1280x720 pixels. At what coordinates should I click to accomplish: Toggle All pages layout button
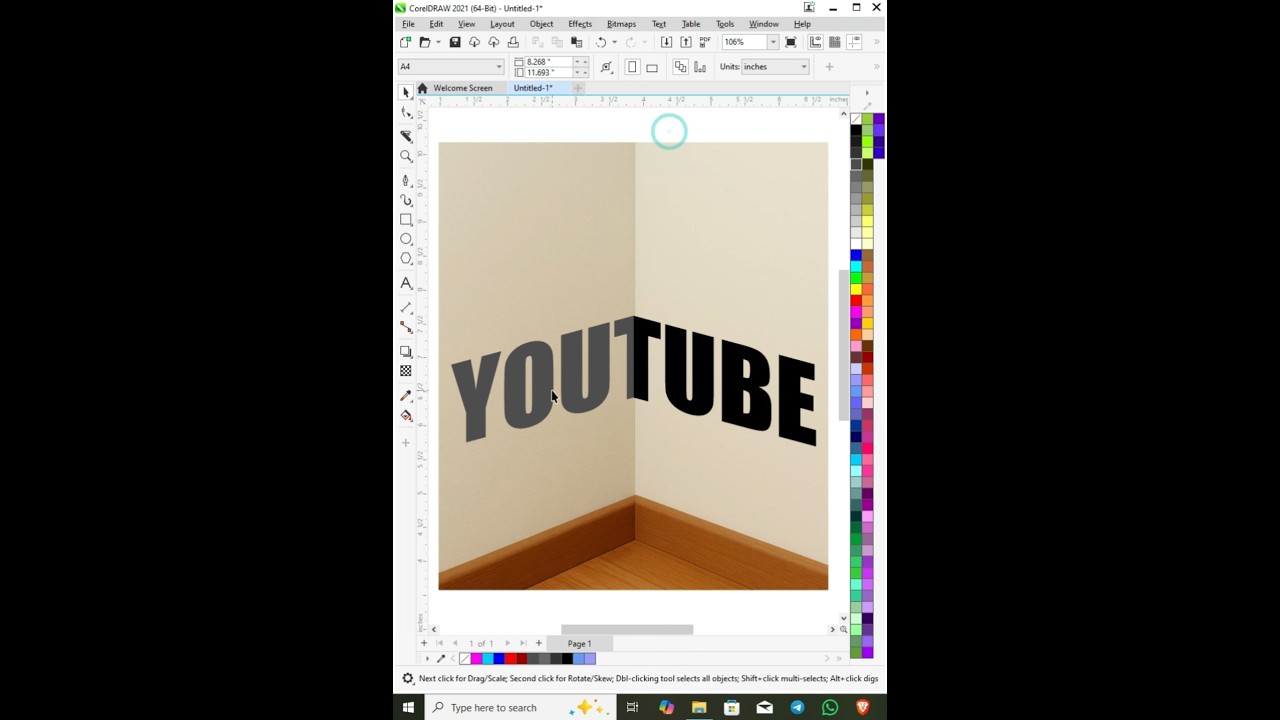pos(681,67)
